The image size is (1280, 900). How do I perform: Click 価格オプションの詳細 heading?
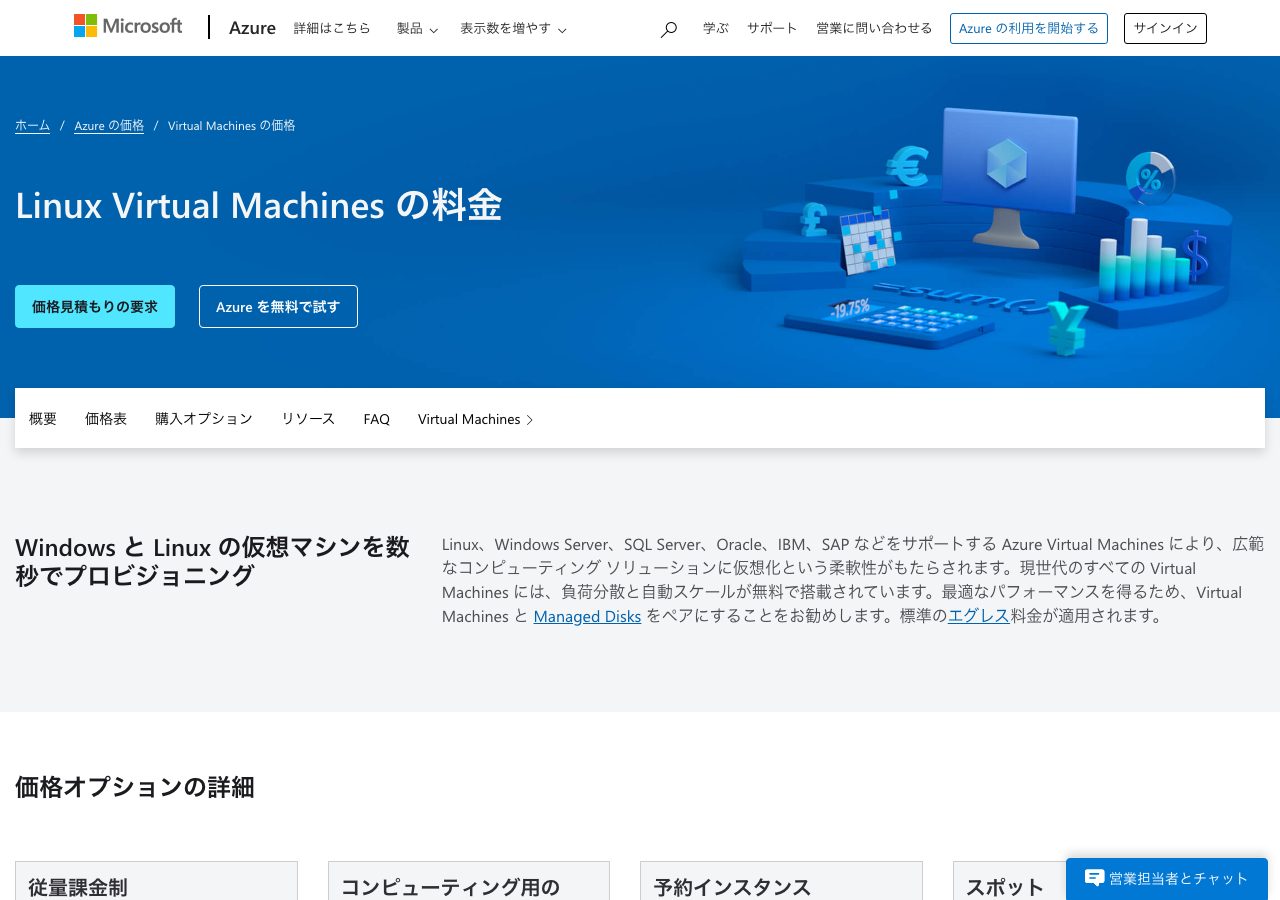click(x=135, y=787)
